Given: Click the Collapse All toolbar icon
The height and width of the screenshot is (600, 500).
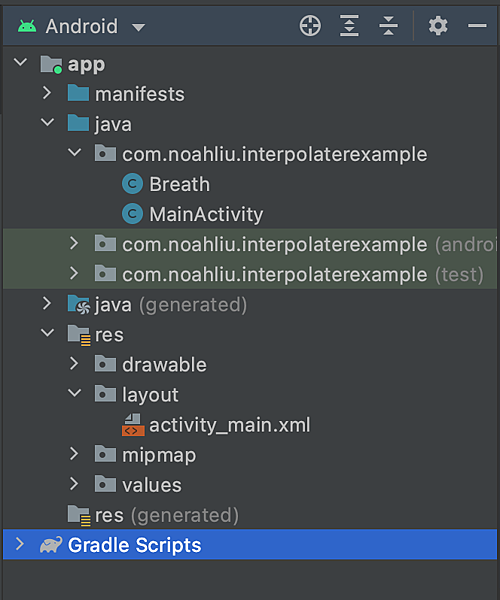Looking at the screenshot, I should (x=388, y=26).
